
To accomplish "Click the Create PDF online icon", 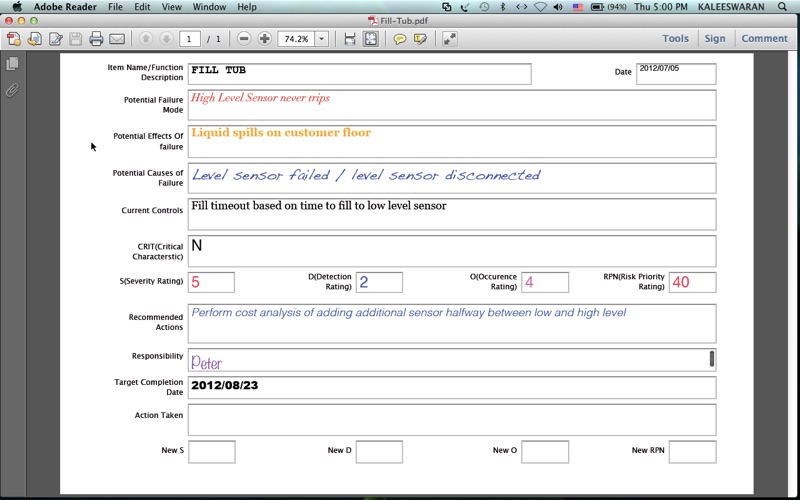I will click(x=14, y=39).
